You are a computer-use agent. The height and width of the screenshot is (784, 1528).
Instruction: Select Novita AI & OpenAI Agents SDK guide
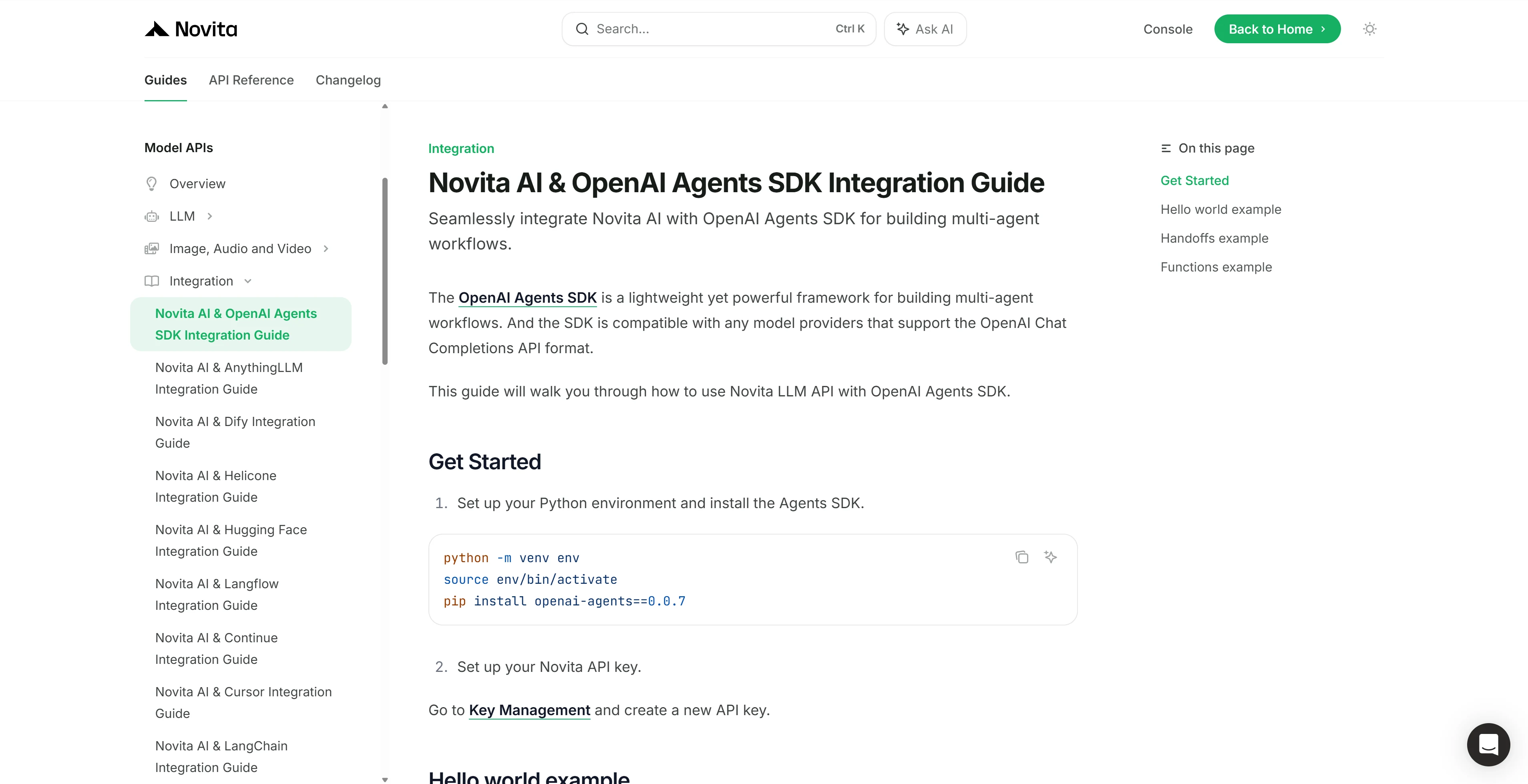pos(240,324)
